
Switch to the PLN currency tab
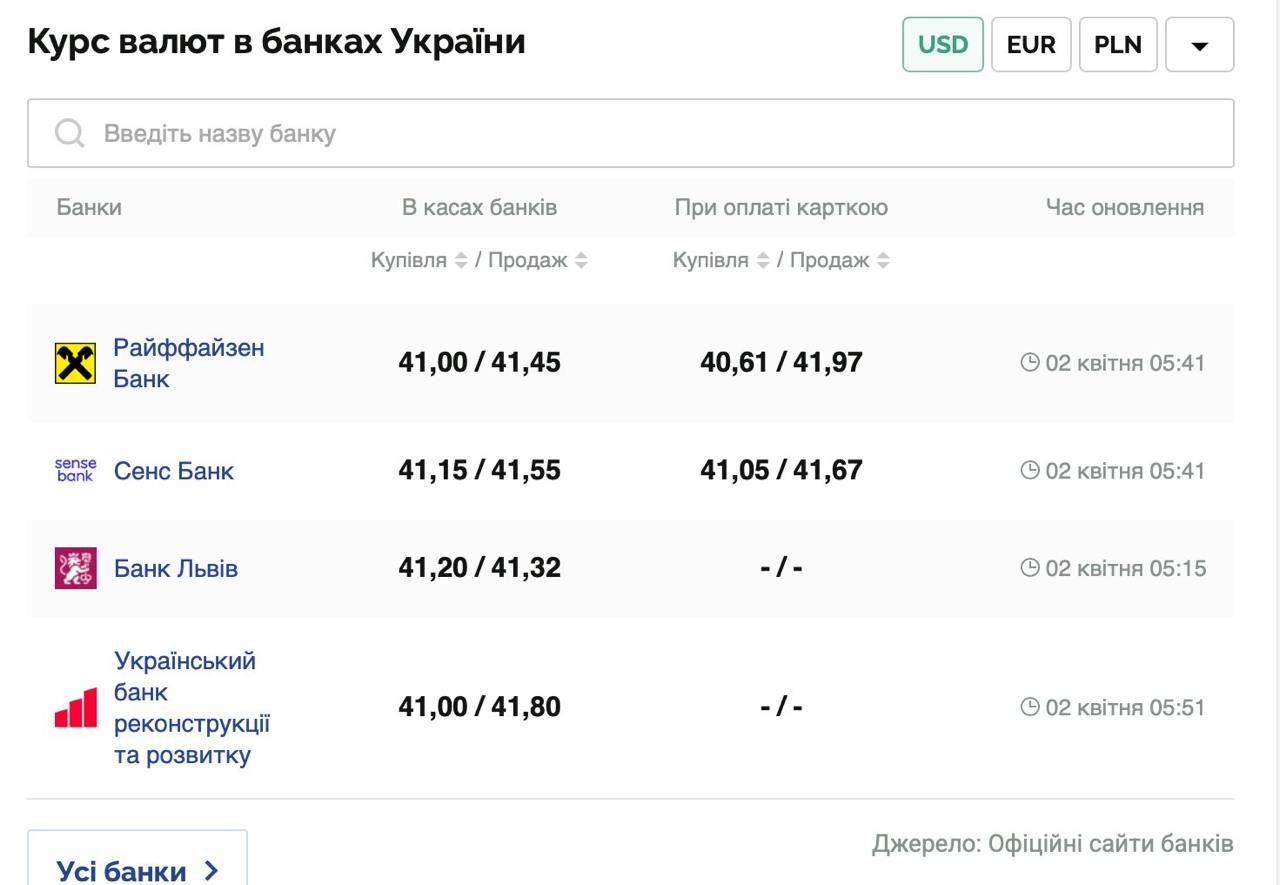point(1117,45)
